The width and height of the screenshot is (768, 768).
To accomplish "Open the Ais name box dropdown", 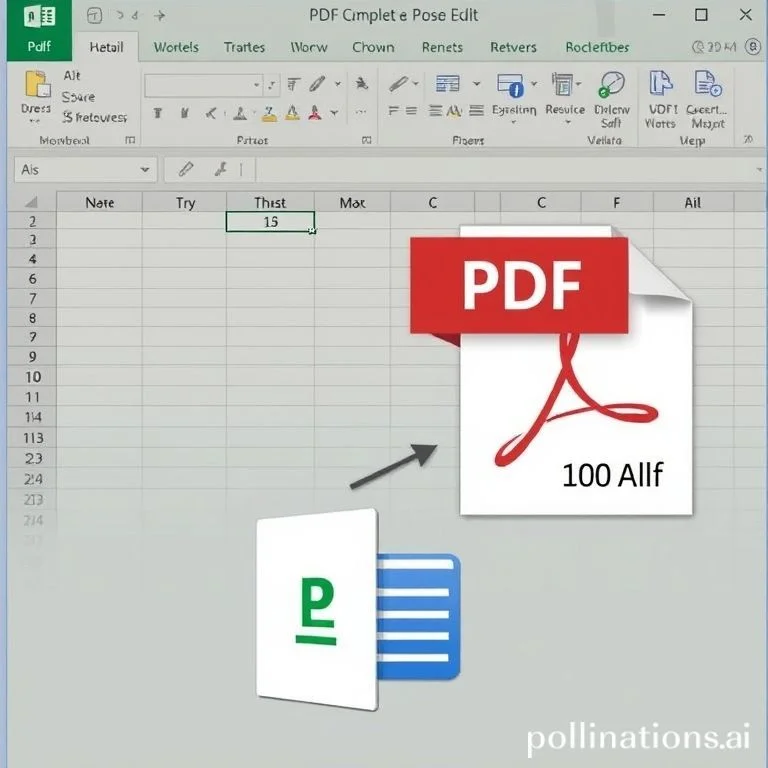I will tap(144, 170).
